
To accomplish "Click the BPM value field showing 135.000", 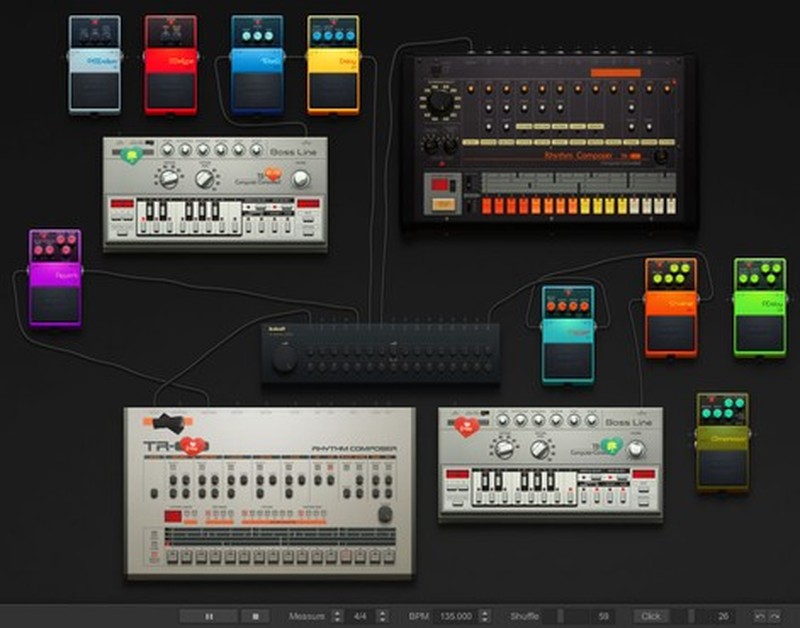I will click(455, 614).
